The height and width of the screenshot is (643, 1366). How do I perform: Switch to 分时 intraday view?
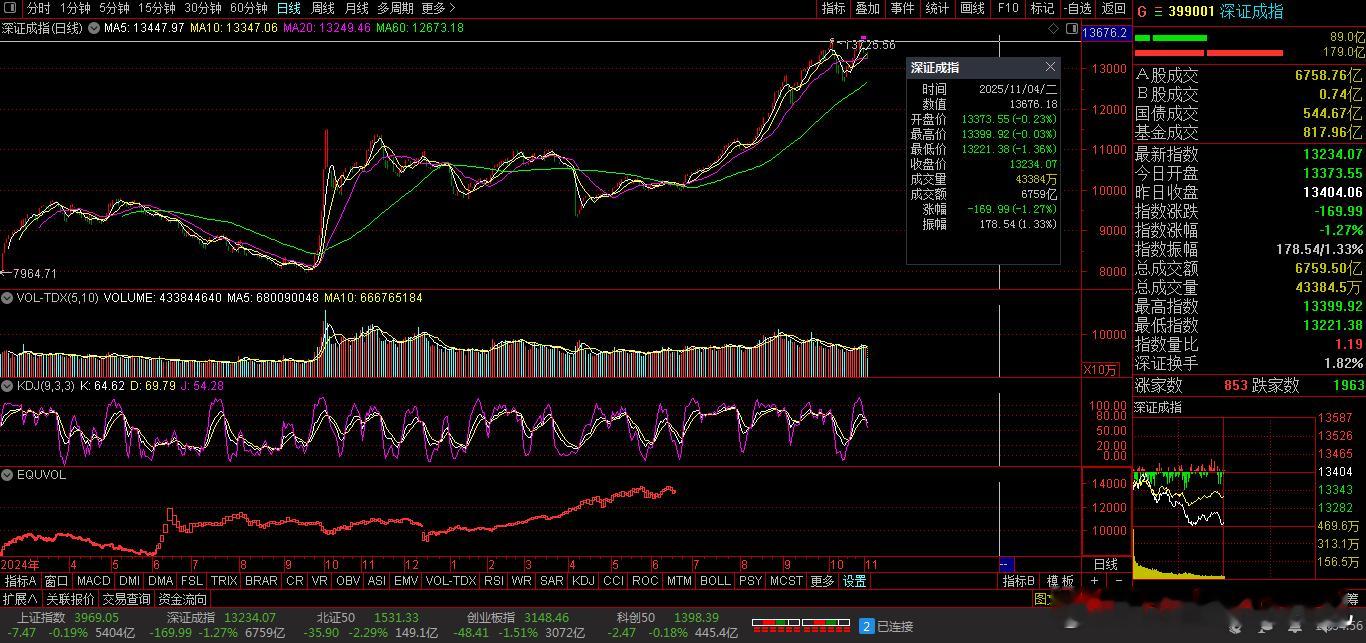click(38, 8)
